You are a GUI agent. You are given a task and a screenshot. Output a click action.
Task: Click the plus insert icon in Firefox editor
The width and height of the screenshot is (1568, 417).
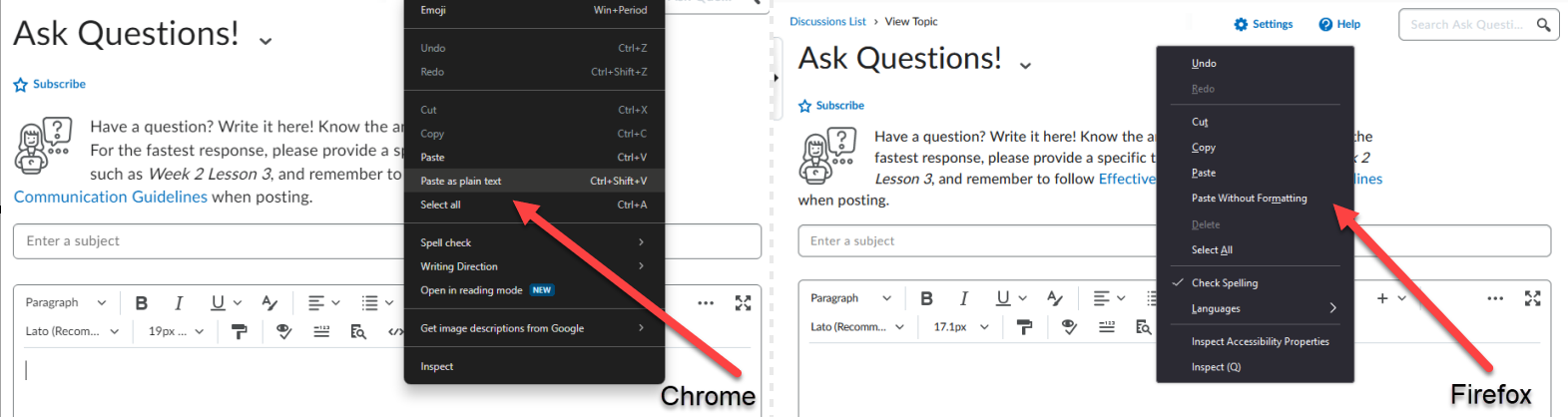tap(1382, 298)
